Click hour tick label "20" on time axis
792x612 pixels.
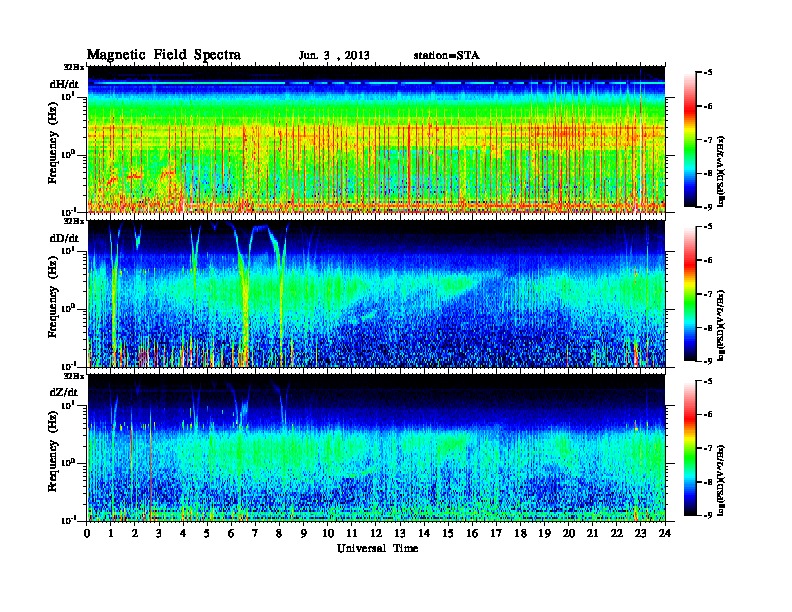[569, 533]
